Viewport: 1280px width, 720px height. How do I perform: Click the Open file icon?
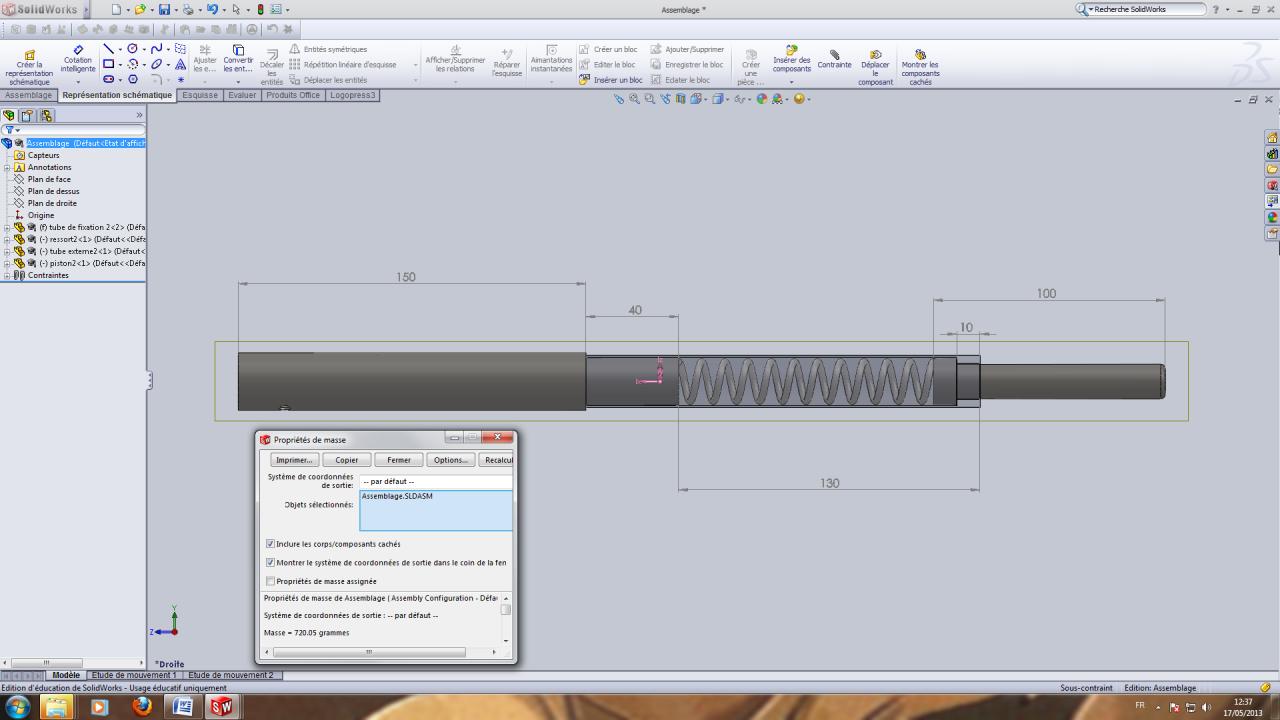[x=140, y=9]
